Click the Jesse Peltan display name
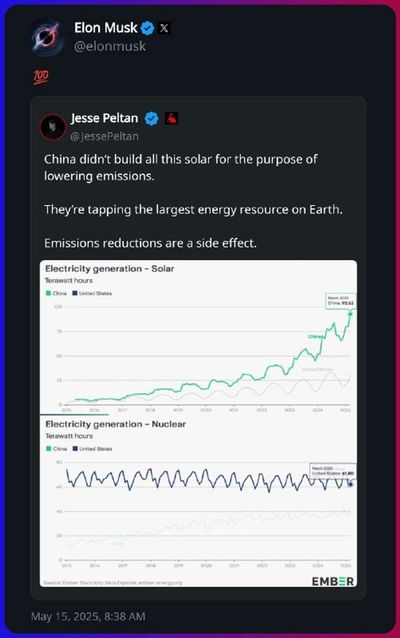Image resolution: width=400 pixels, height=638 pixels. coord(105,118)
